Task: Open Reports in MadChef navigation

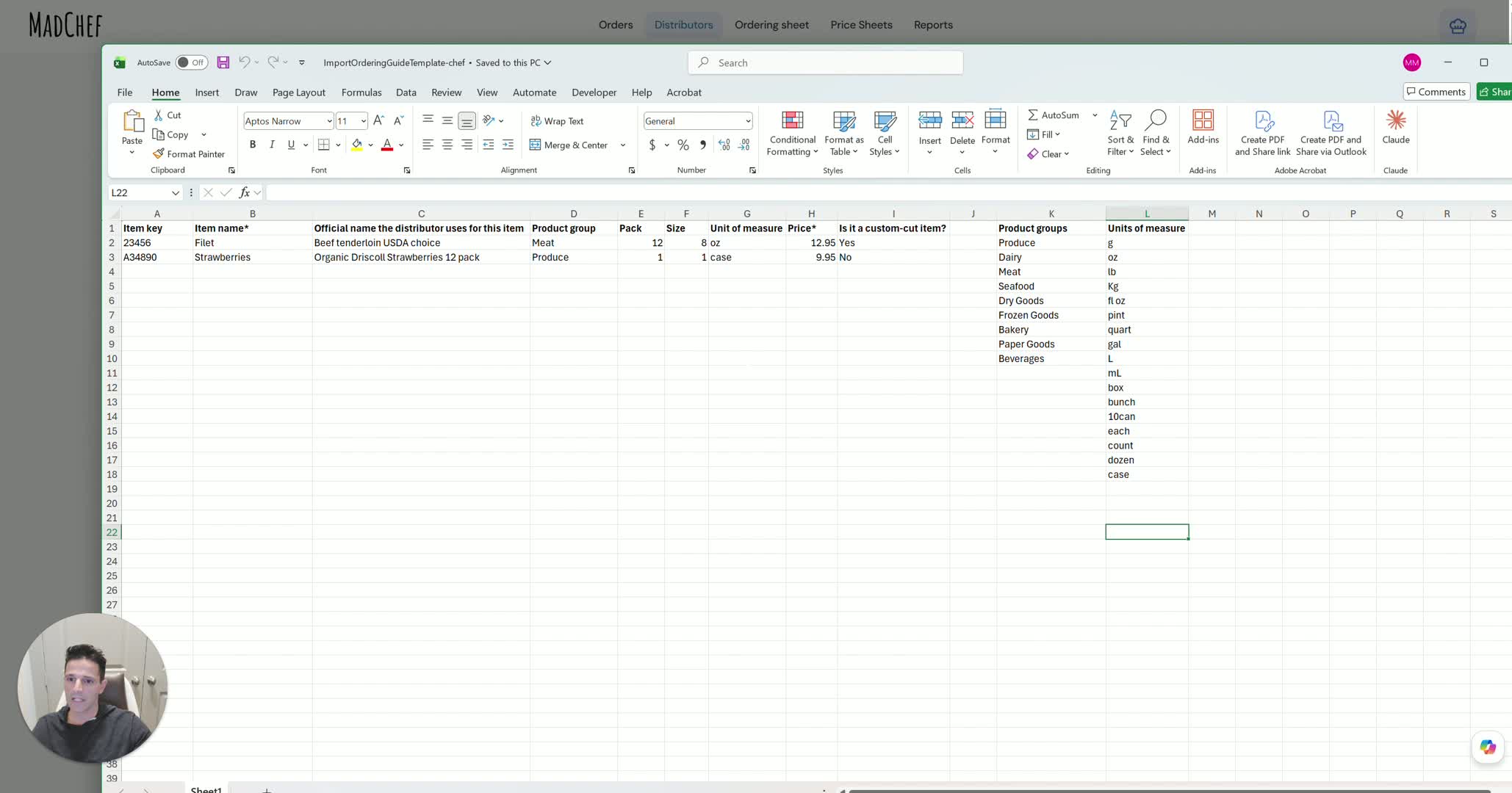Action: point(933,24)
